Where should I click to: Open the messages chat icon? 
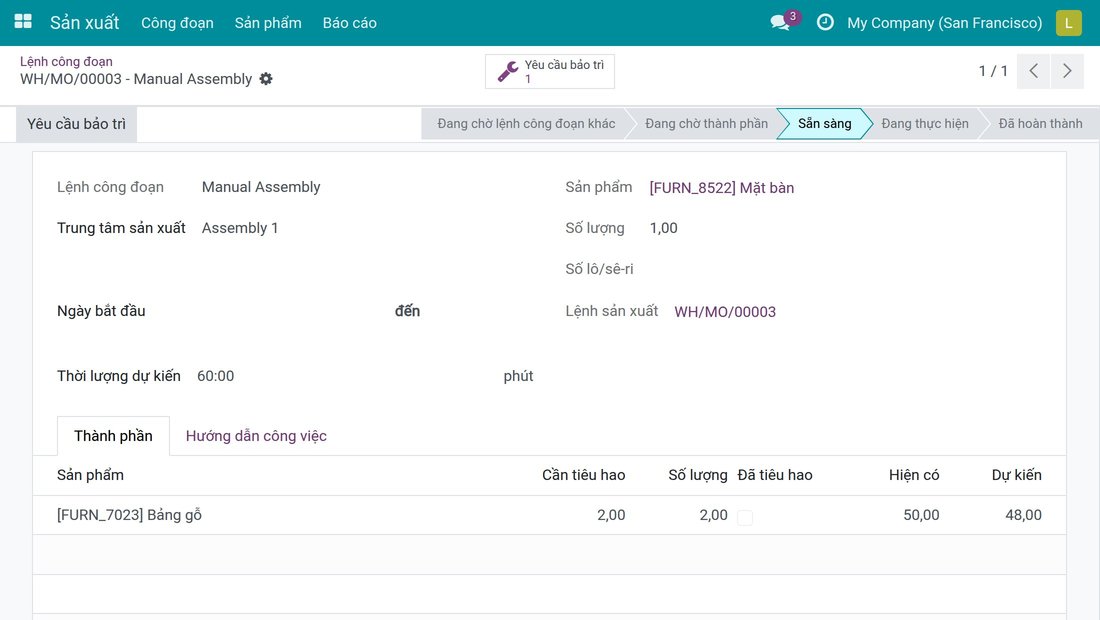780,22
